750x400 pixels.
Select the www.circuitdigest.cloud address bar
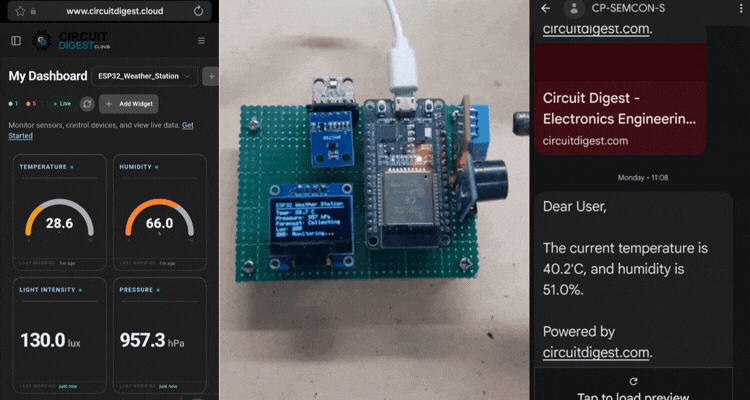pyautogui.click(x=110, y=11)
